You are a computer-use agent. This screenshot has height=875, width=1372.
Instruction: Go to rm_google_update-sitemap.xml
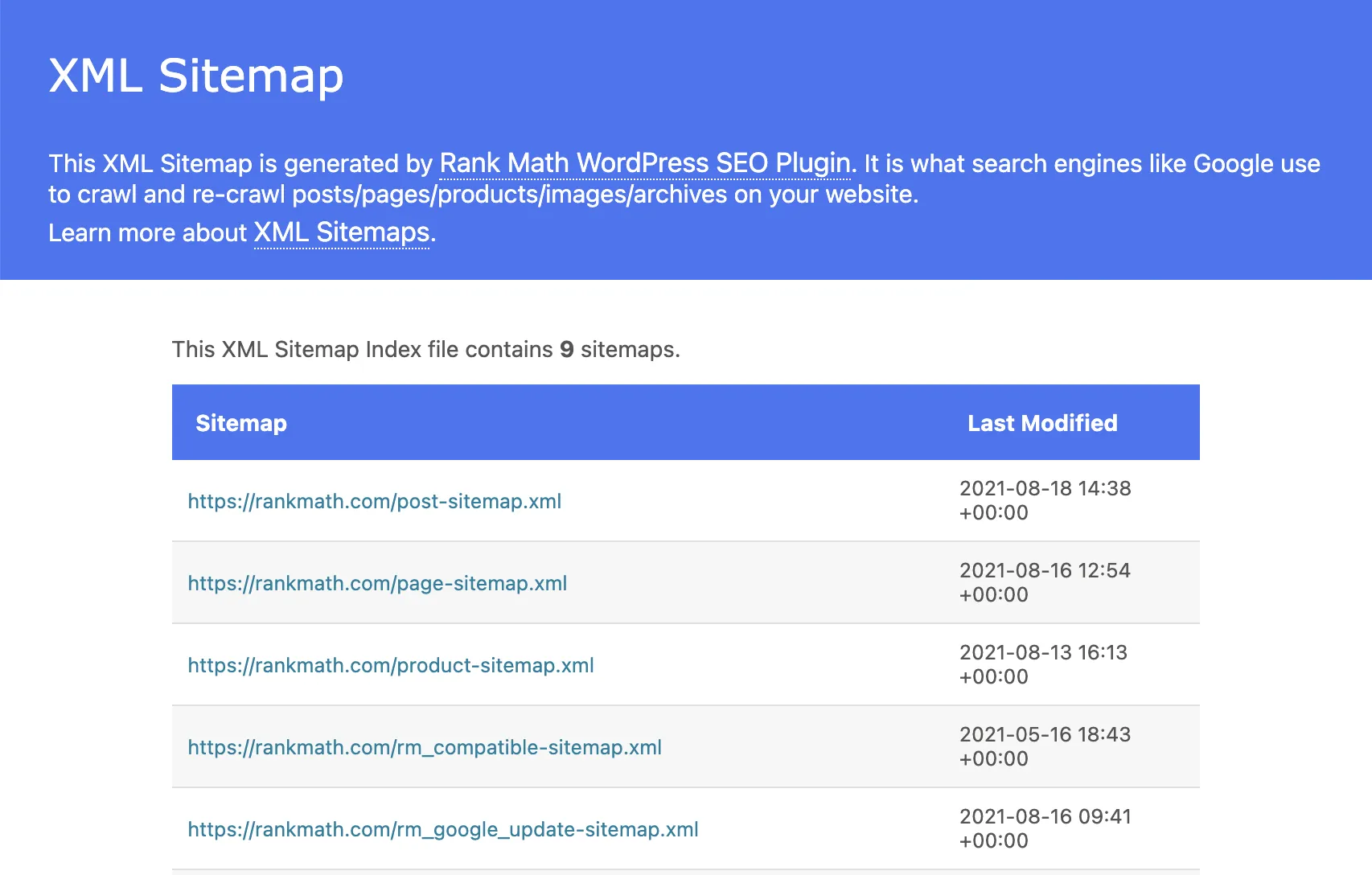[443, 829]
